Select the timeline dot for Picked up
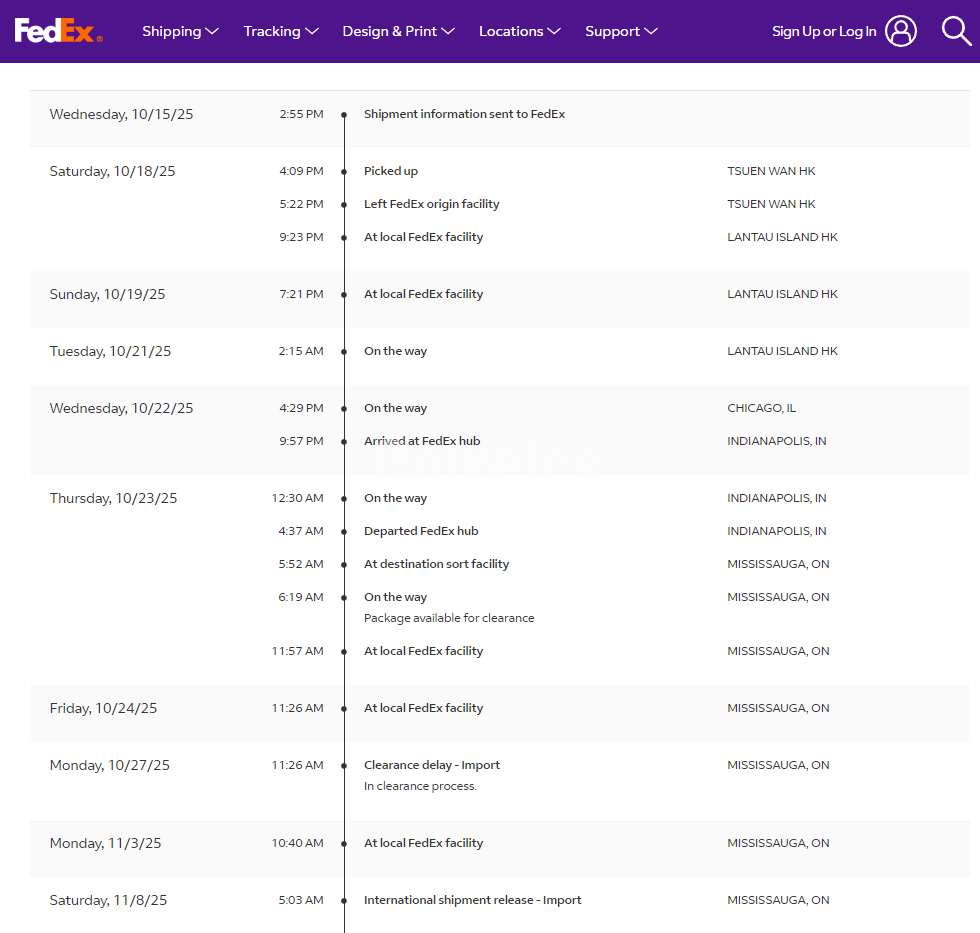Image resolution: width=980 pixels, height=933 pixels. 344,172
